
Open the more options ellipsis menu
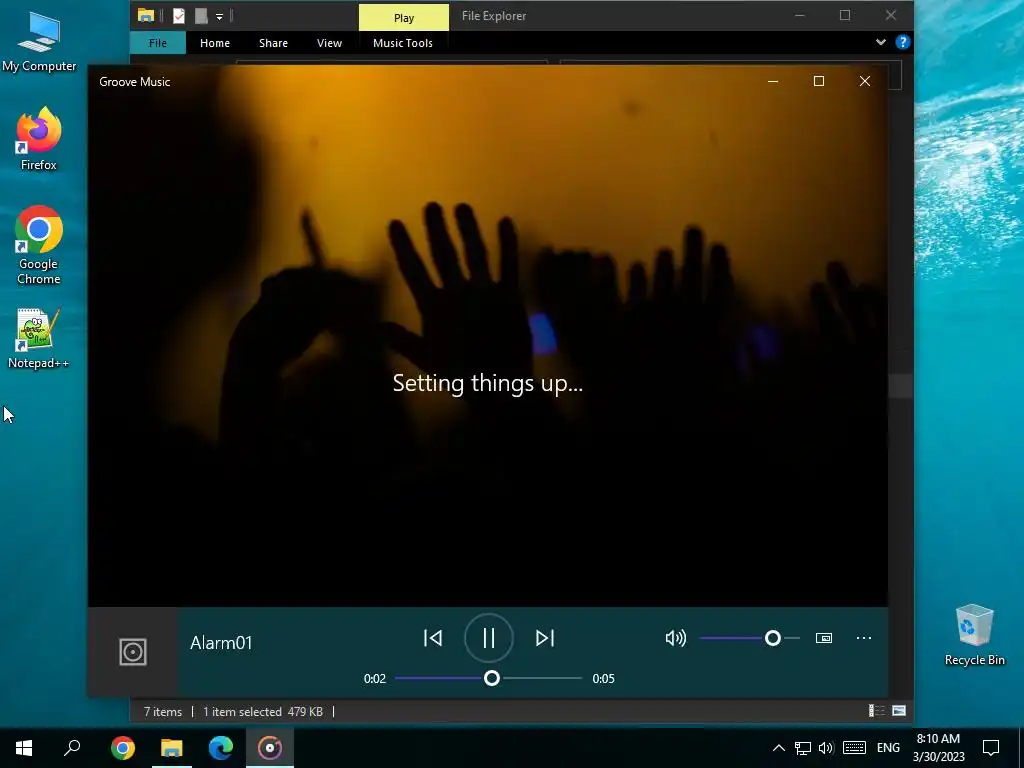click(863, 638)
